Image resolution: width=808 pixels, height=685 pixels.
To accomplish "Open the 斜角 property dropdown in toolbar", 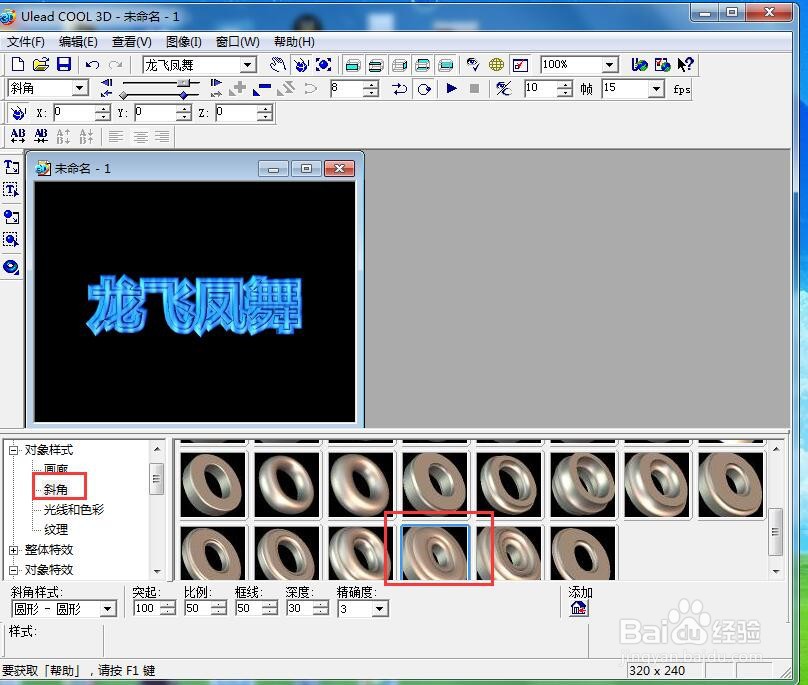I will 80,88.
